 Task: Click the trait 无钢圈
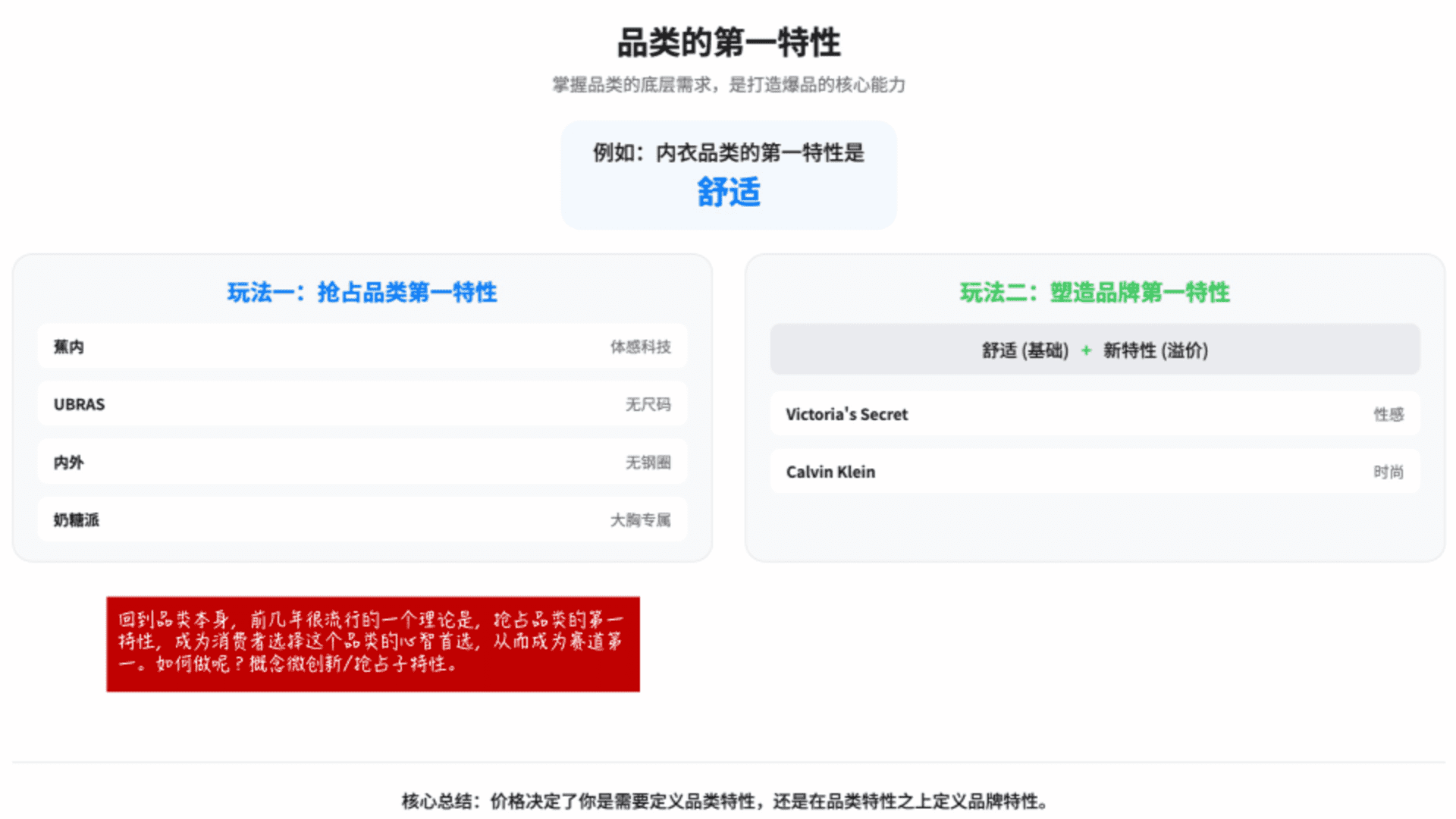point(648,462)
